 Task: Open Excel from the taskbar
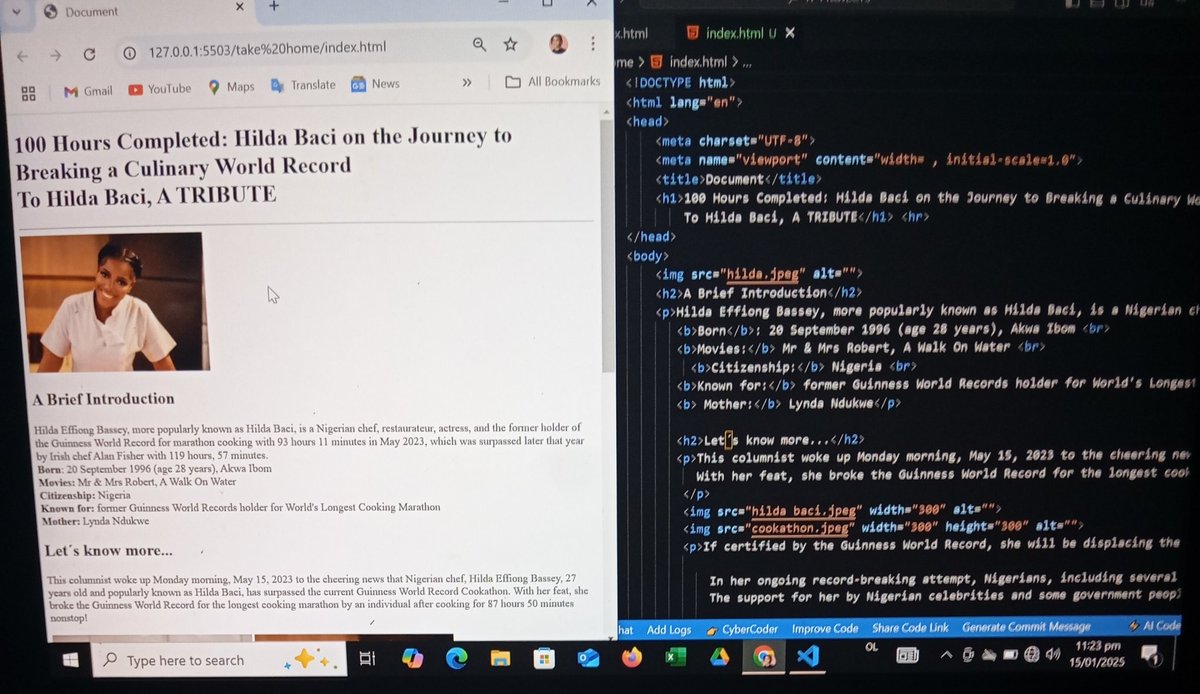click(675, 657)
